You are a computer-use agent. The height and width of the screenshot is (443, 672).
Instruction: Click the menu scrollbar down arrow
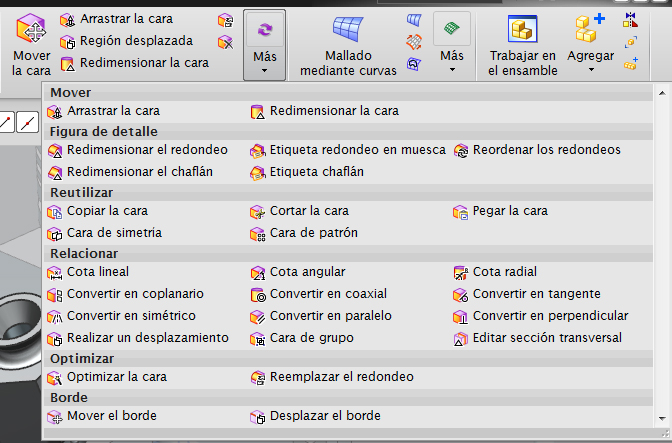pos(662,417)
